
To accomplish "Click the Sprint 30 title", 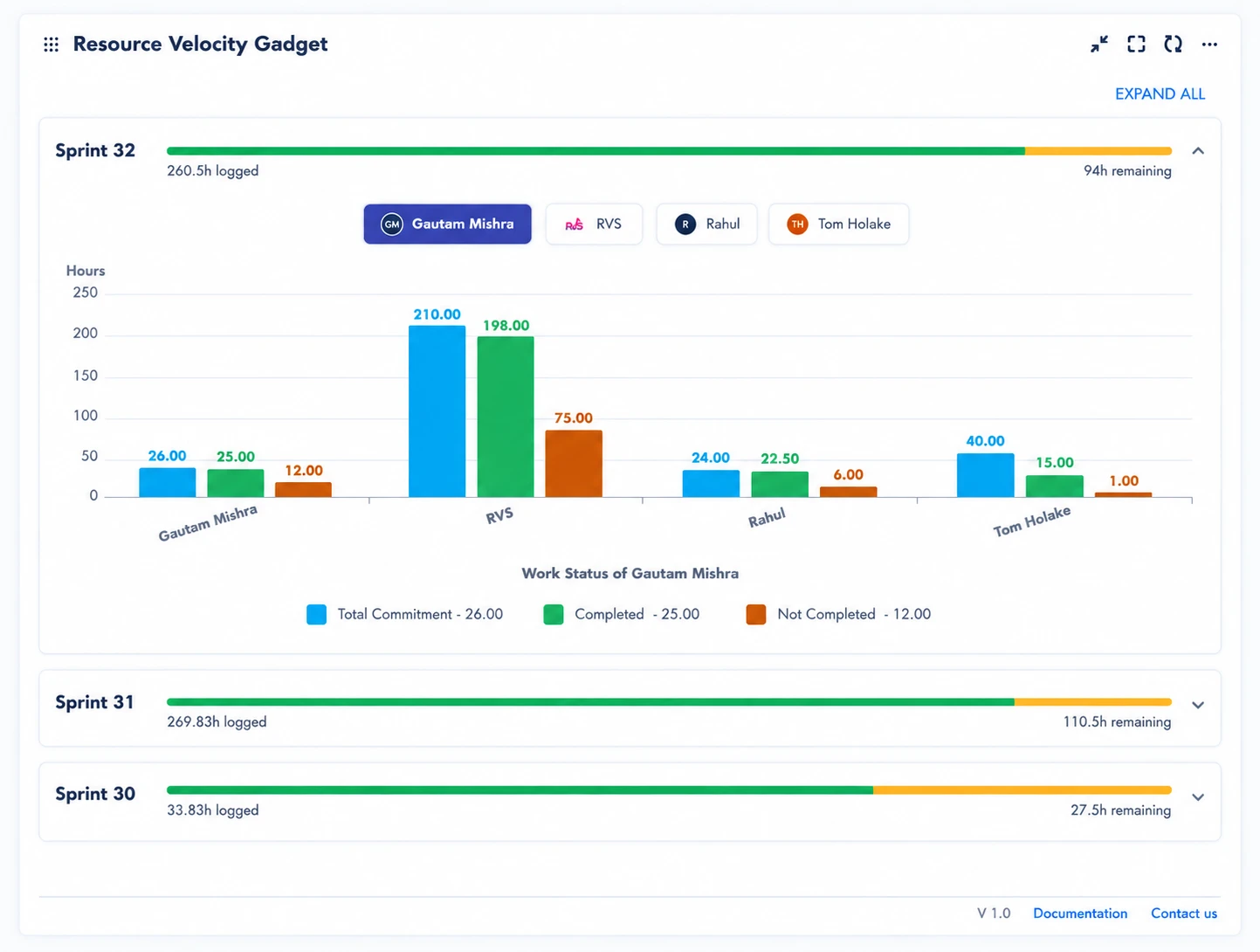I will point(95,795).
